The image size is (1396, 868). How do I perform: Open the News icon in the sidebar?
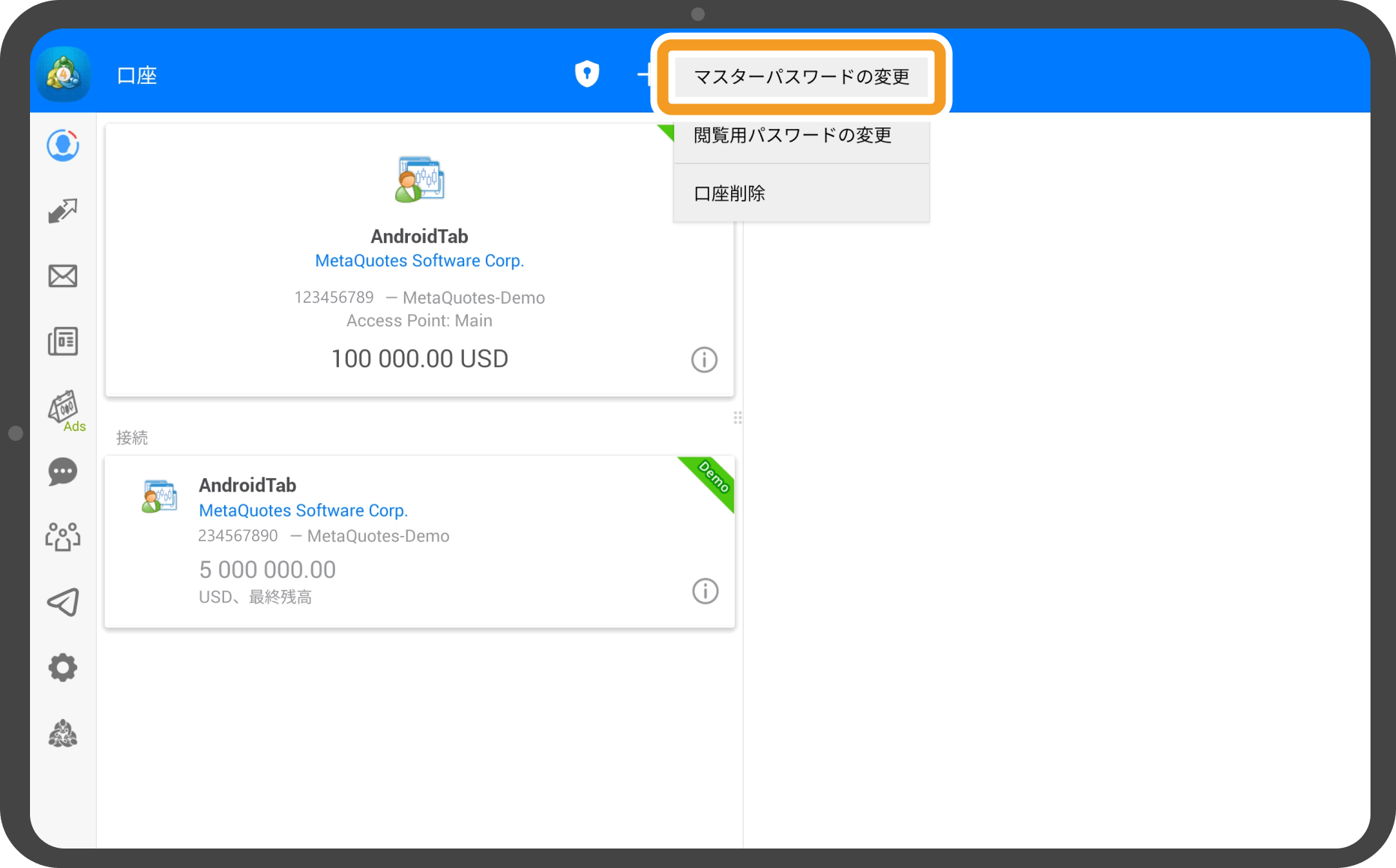point(62,341)
